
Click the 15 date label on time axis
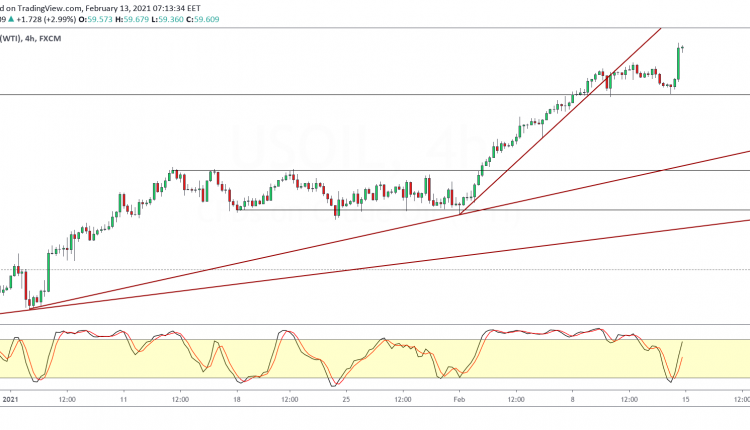(x=684, y=399)
